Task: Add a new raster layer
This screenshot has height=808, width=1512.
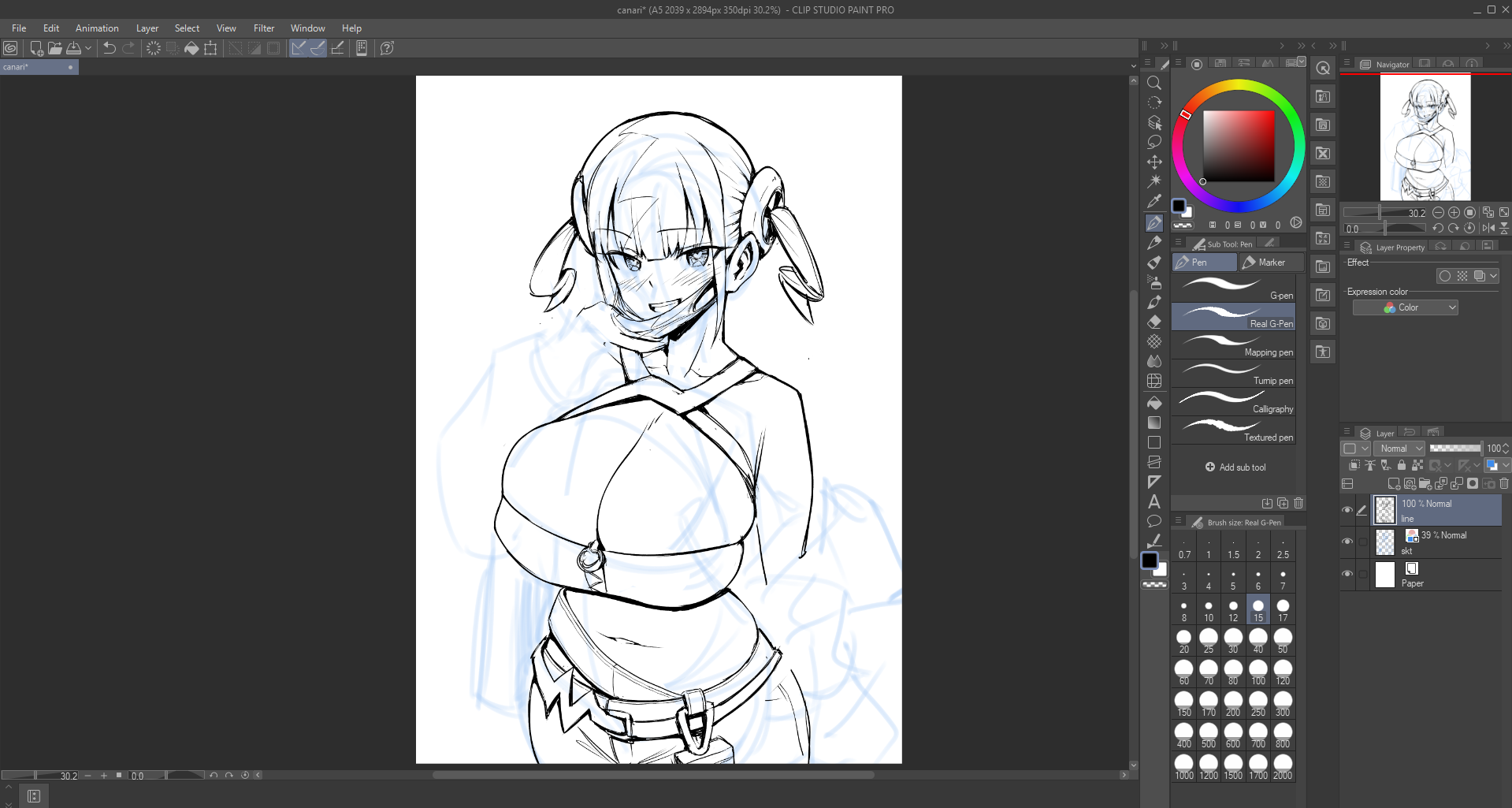Action: (1394, 483)
